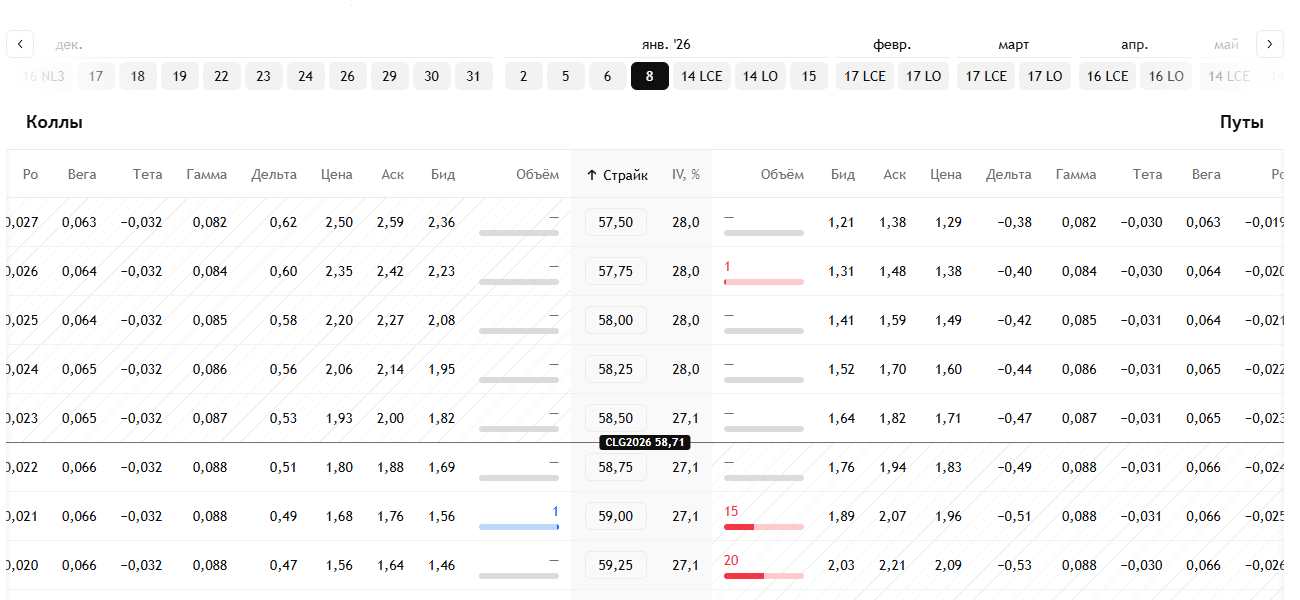Select expiration date 14 LCE in January
The image size is (1300, 600).
point(702,76)
